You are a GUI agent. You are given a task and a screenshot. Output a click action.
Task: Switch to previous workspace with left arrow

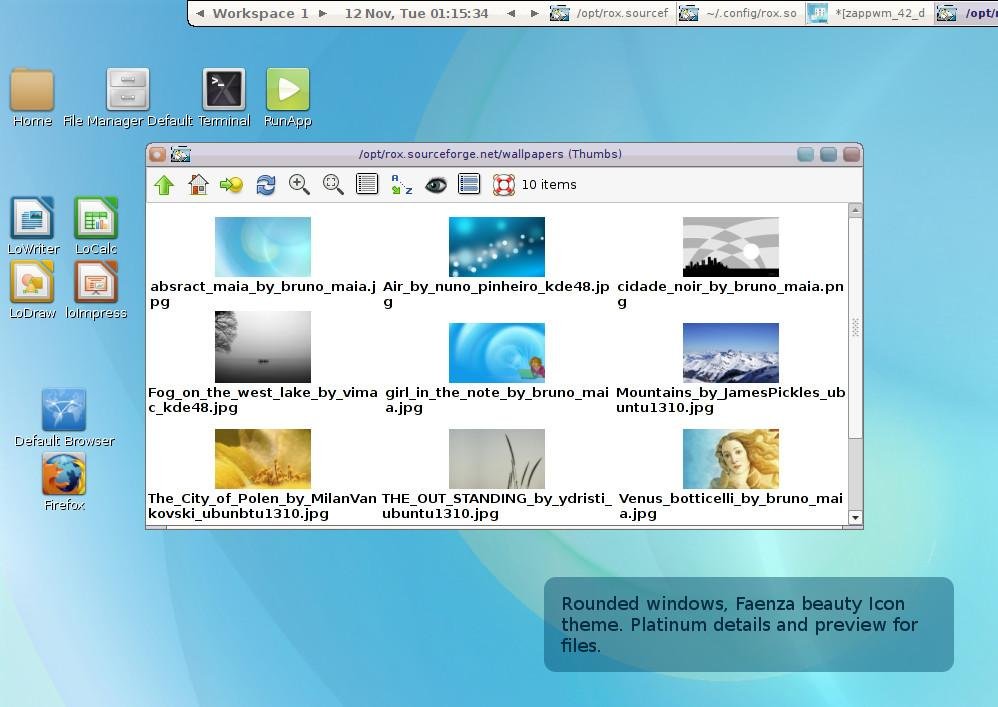pos(200,14)
